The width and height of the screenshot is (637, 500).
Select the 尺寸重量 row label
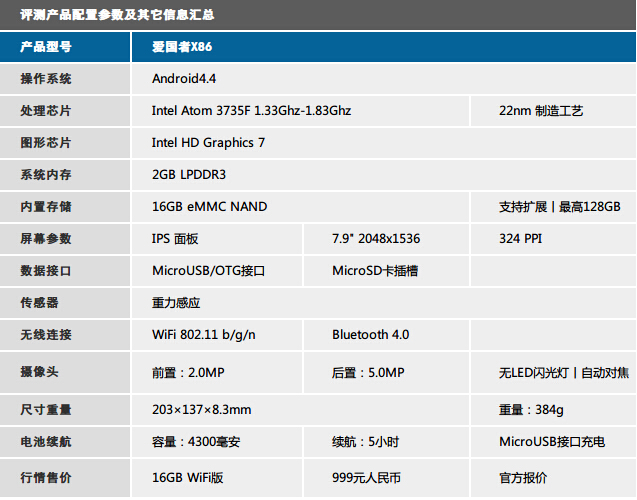(46, 409)
